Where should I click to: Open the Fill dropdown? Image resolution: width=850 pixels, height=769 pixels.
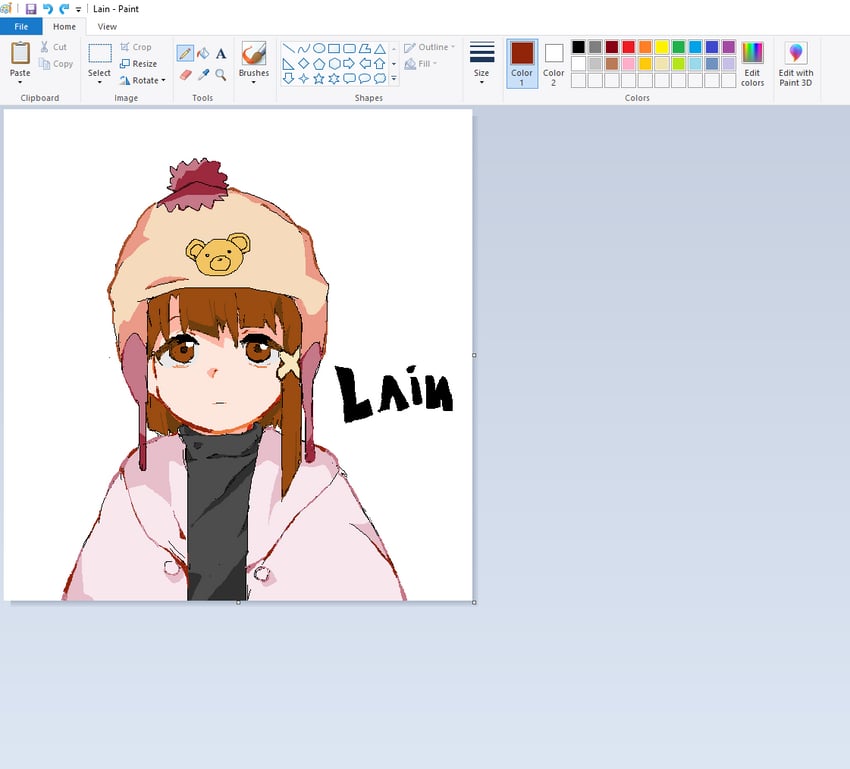click(421, 64)
